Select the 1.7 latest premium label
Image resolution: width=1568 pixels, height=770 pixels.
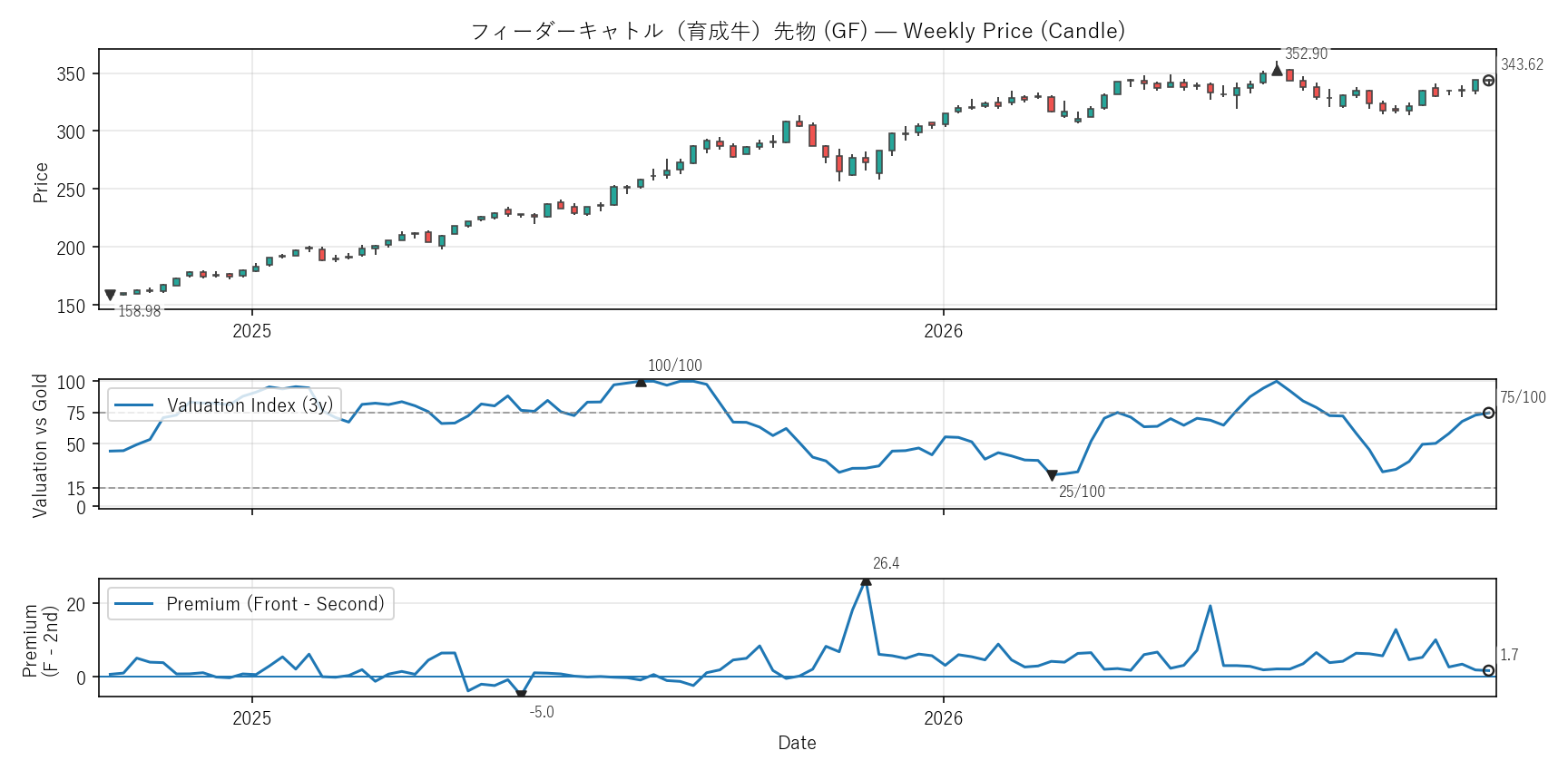pos(1509,655)
